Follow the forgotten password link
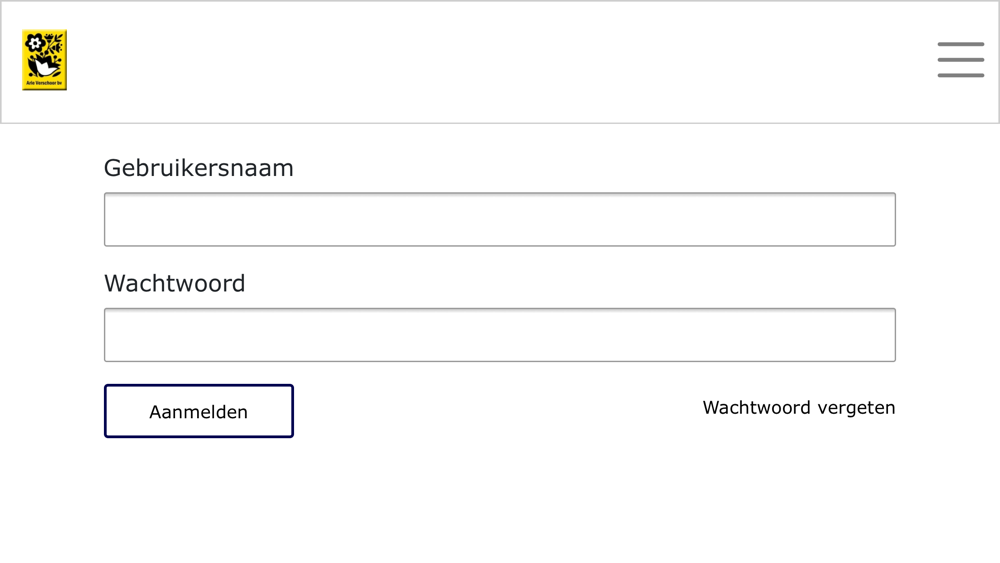This screenshot has width=1000, height=563. coord(799,408)
